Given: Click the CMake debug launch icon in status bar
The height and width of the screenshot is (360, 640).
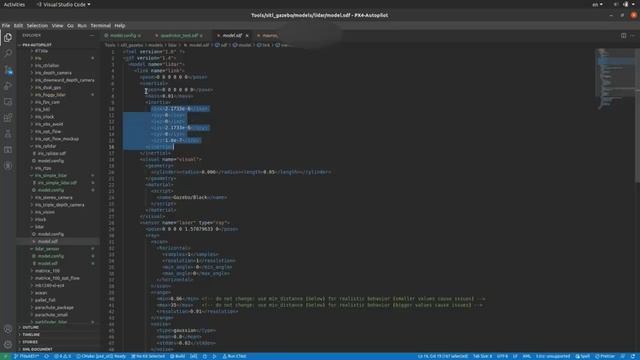Looking at the screenshot, I should [x=205, y=356].
